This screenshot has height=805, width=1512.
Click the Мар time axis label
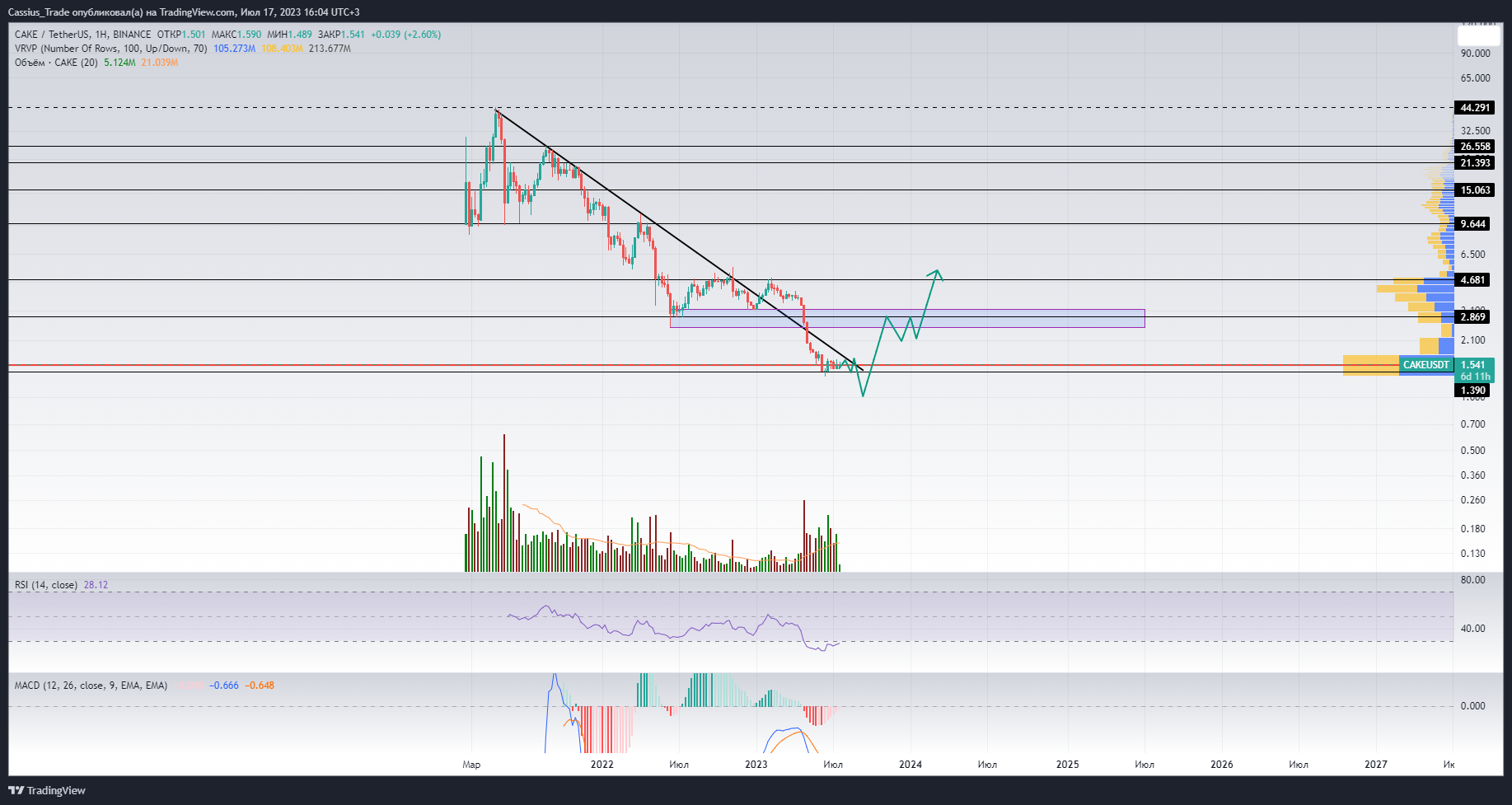(x=471, y=765)
